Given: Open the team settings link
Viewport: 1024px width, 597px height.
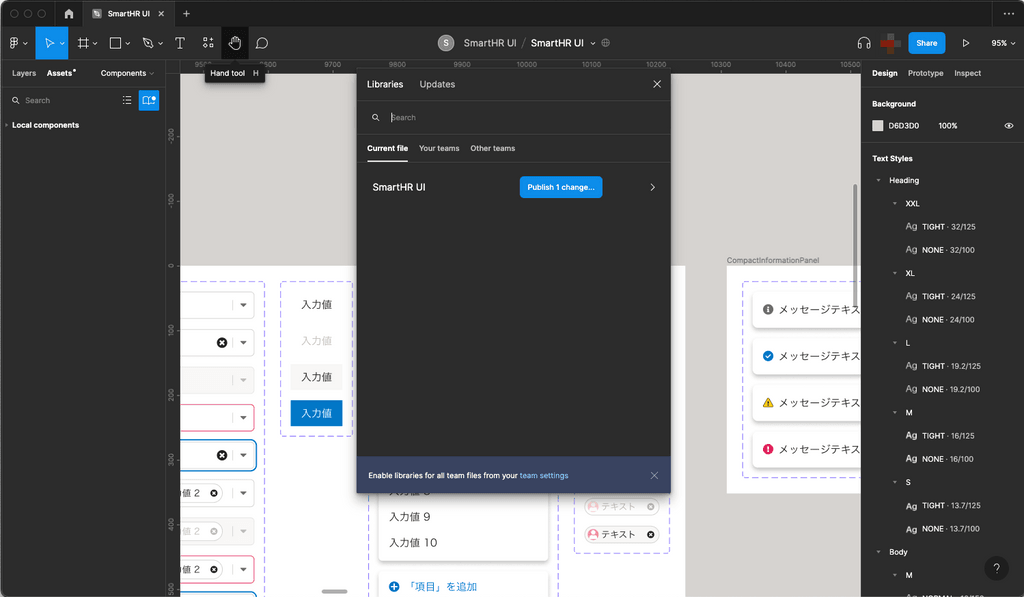Looking at the screenshot, I should point(544,475).
